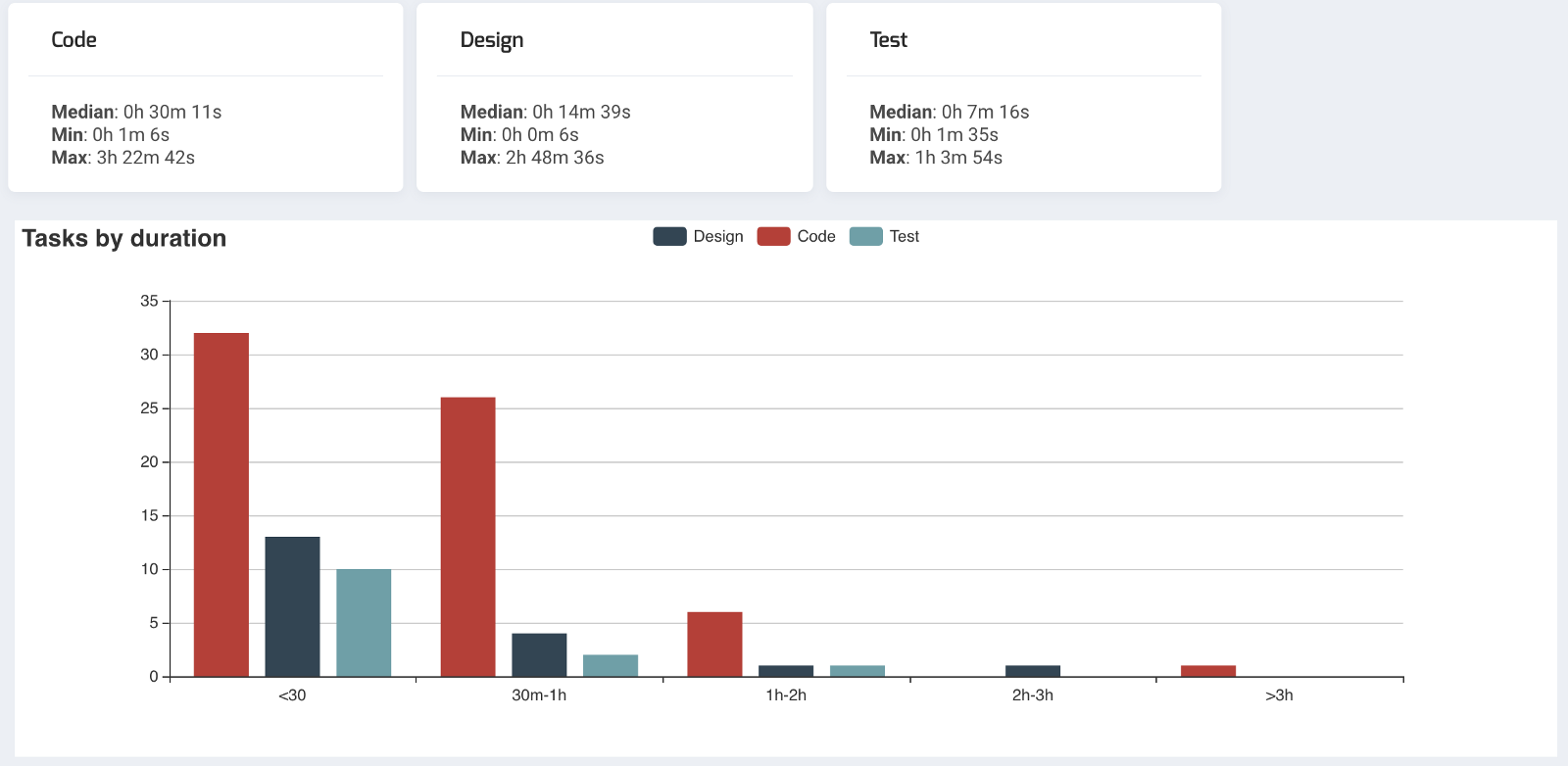Toggle the Design series legend swatch
This screenshot has height=766, width=1568.
pyautogui.click(x=669, y=236)
